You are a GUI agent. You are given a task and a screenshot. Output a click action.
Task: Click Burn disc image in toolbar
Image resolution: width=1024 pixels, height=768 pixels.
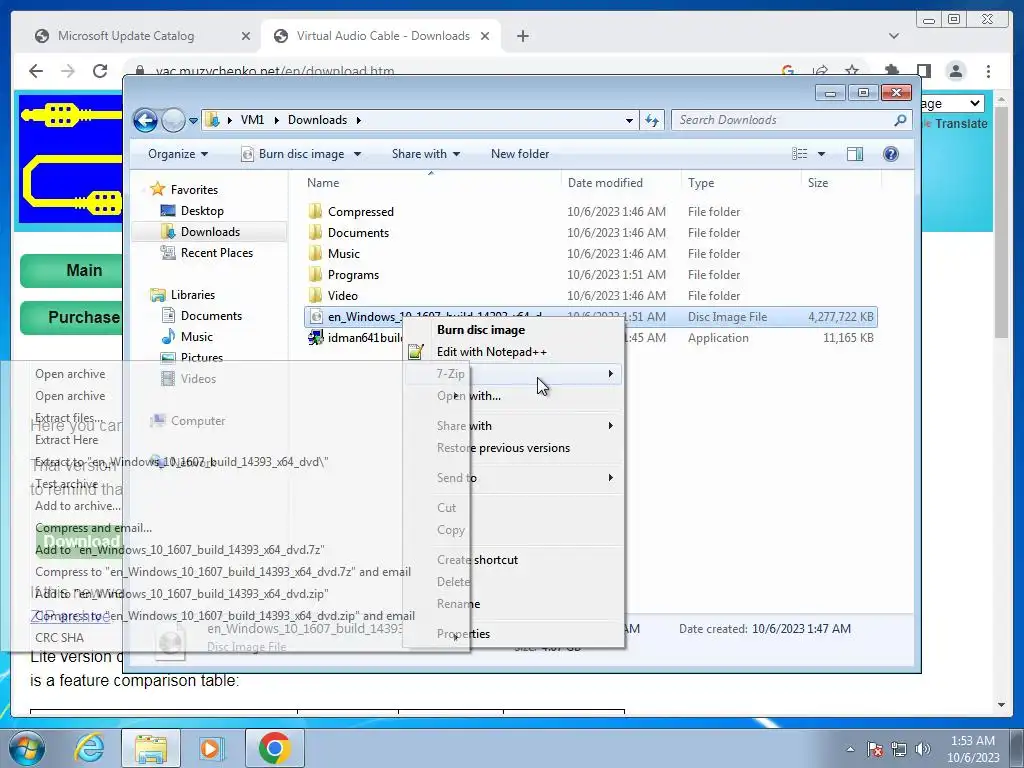294,154
